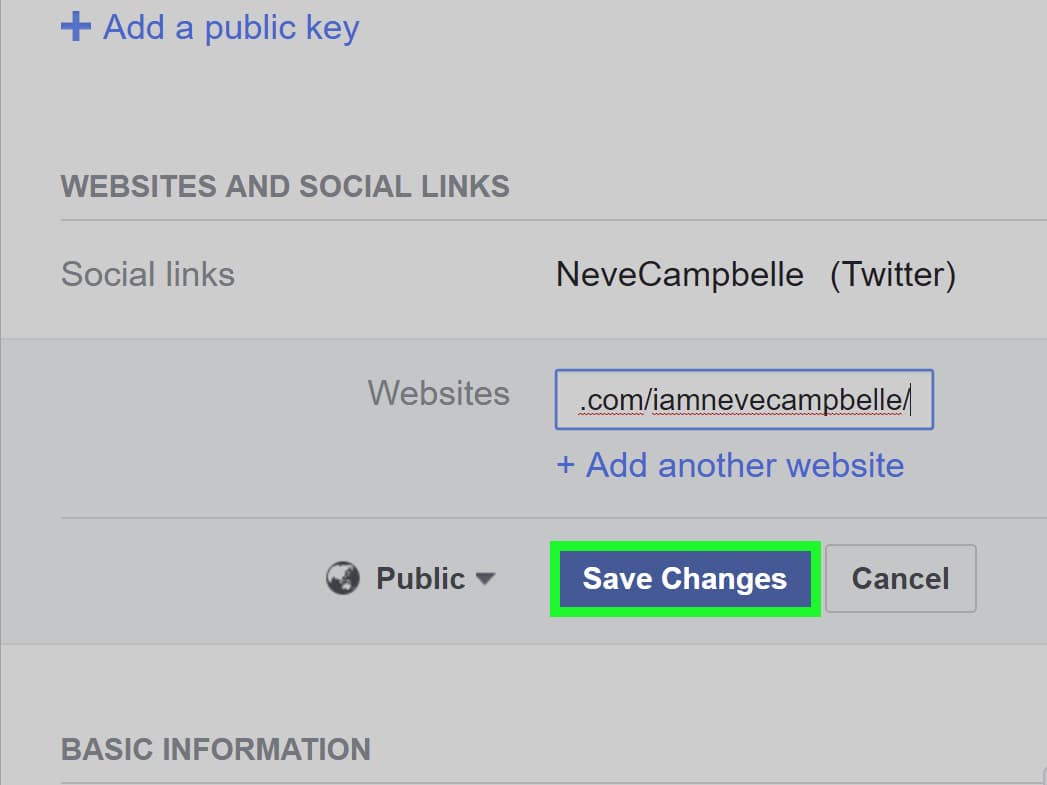Click the plus icon beside Add a public key
The height and width of the screenshot is (785, 1047).
pos(76,27)
